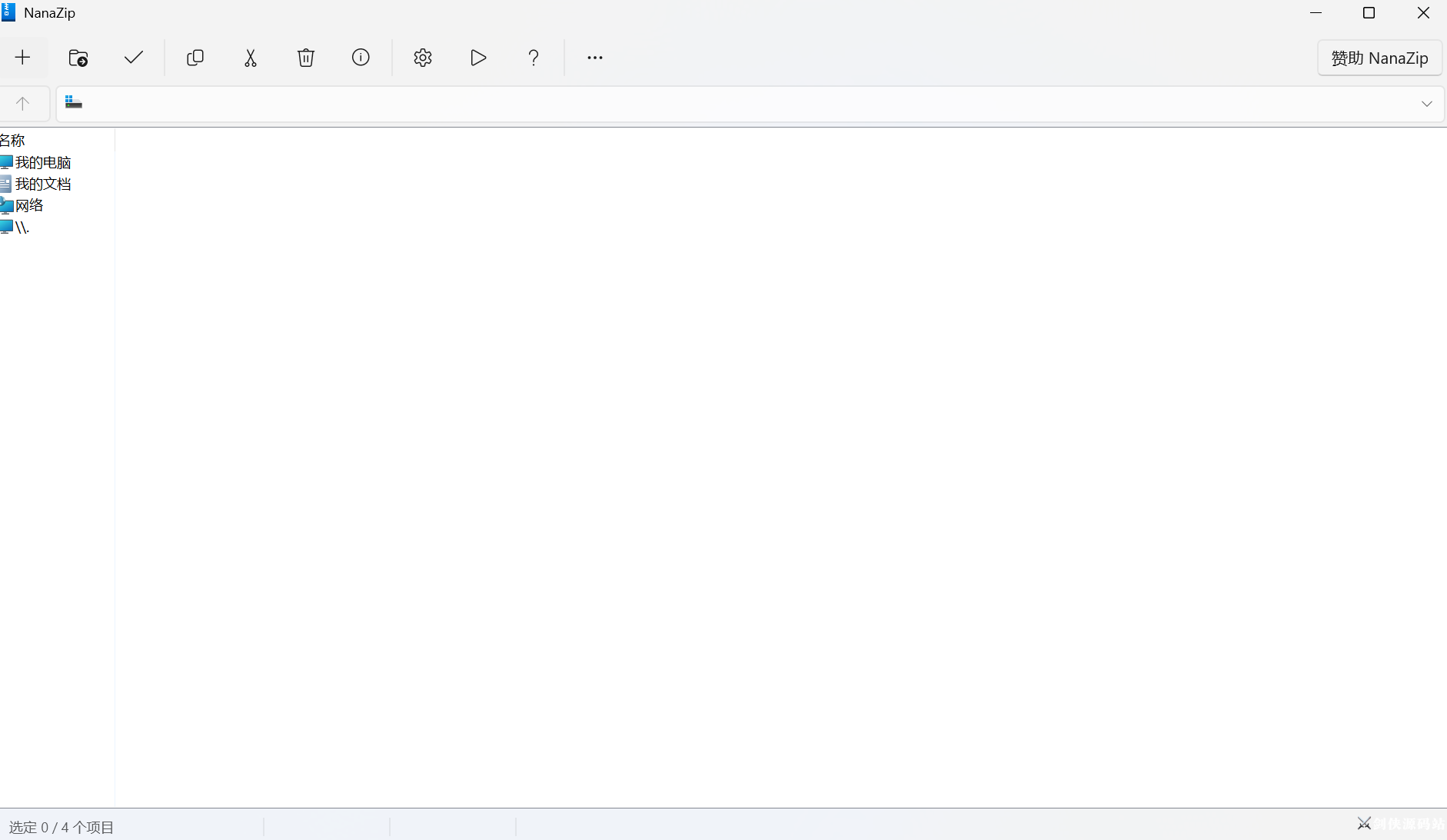Open Help with the question mark icon
1447x840 pixels.
click(x=534, y=58)
